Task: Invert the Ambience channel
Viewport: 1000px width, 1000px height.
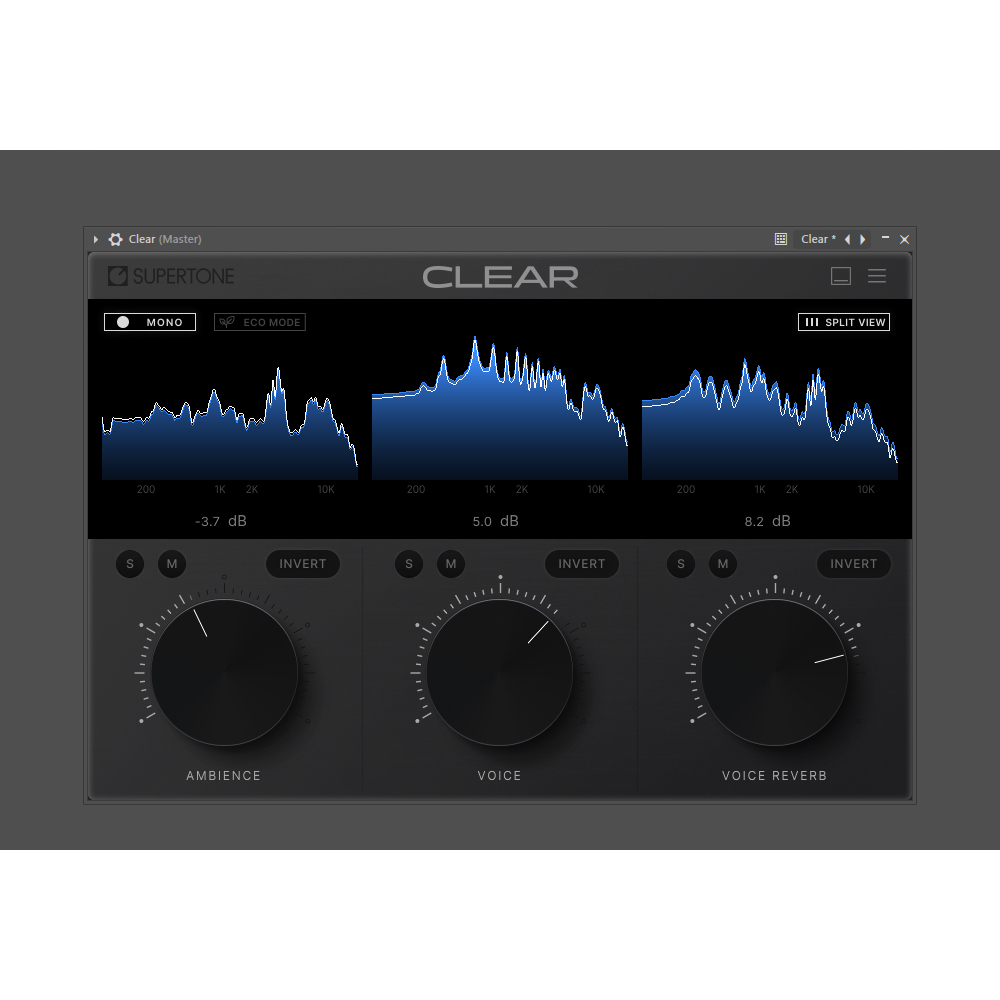Action: 303,564
